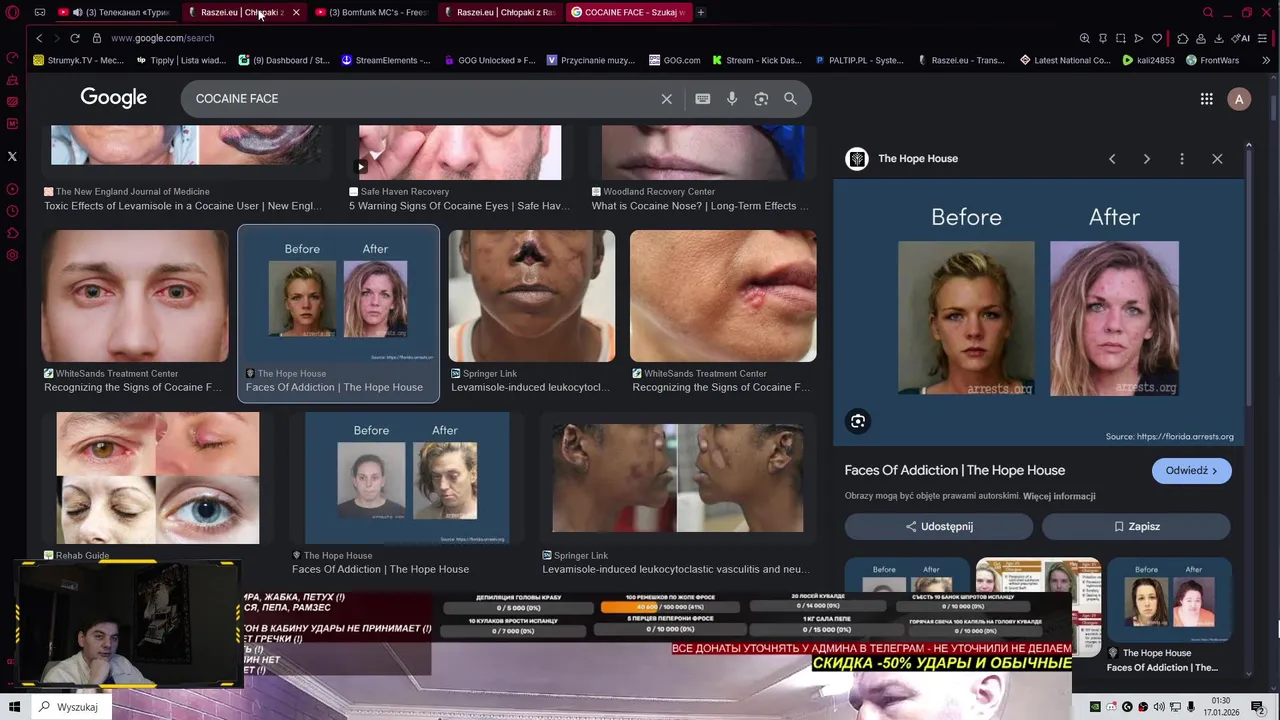Close the image preview panel

pos(1217,159)
